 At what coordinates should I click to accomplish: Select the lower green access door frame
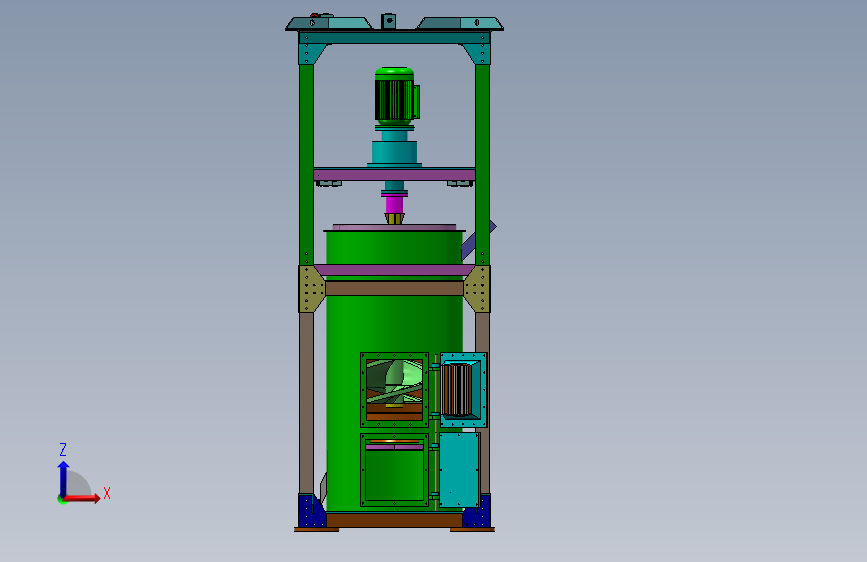coord(394,470)
